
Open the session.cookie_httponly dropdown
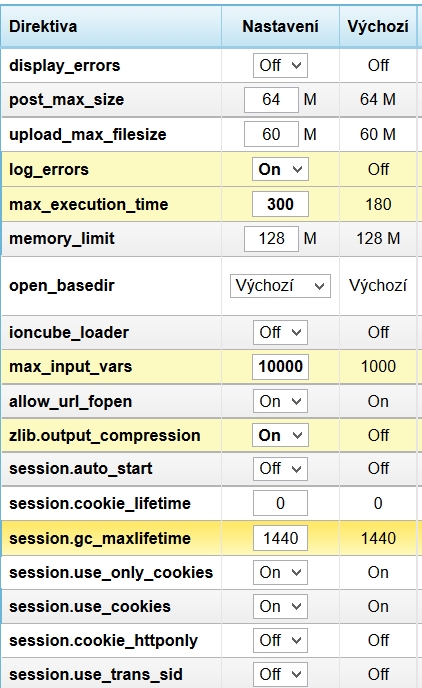pyautogui.click(x=280, y=641)
